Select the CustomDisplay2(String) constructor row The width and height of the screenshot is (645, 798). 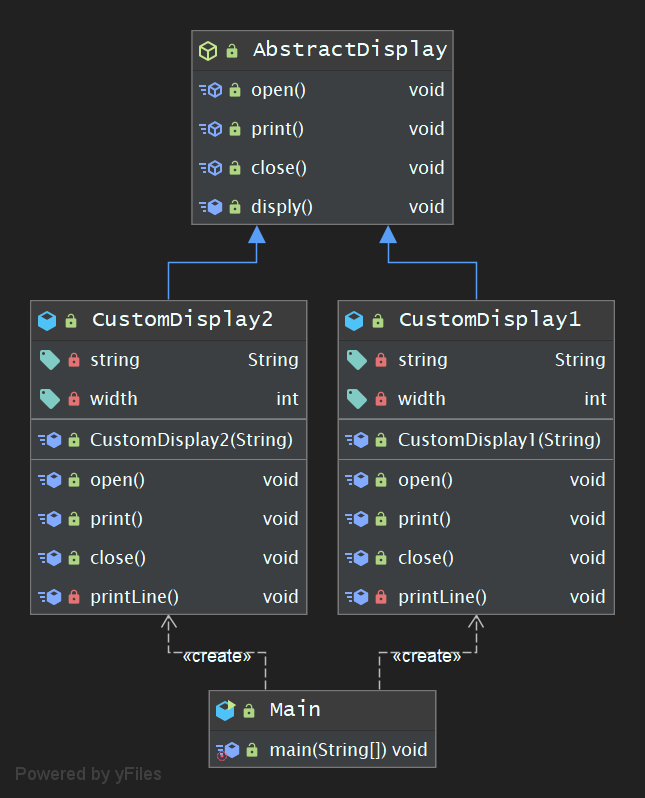point(191,439)
